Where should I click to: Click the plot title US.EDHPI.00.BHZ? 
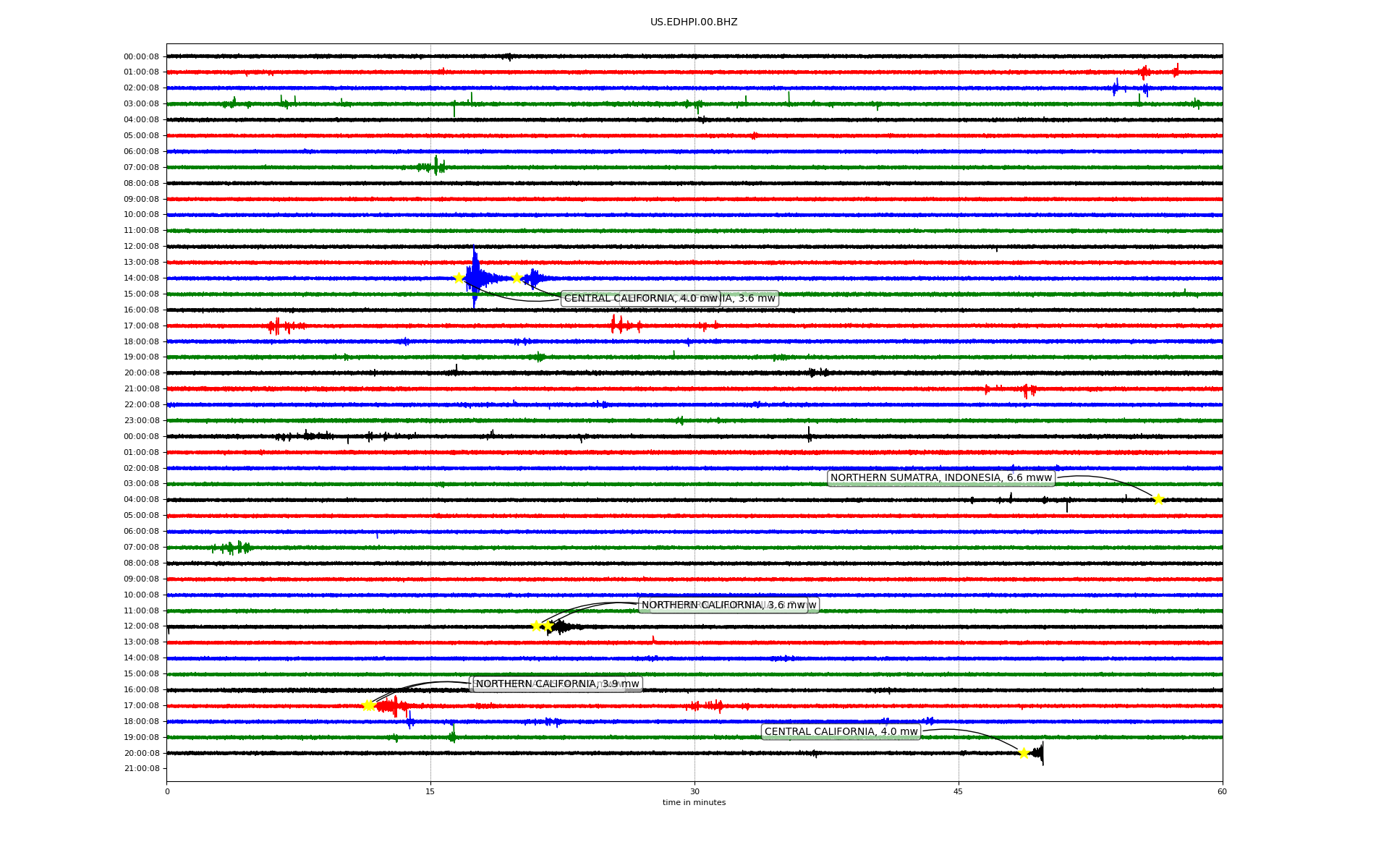[694, 22]
